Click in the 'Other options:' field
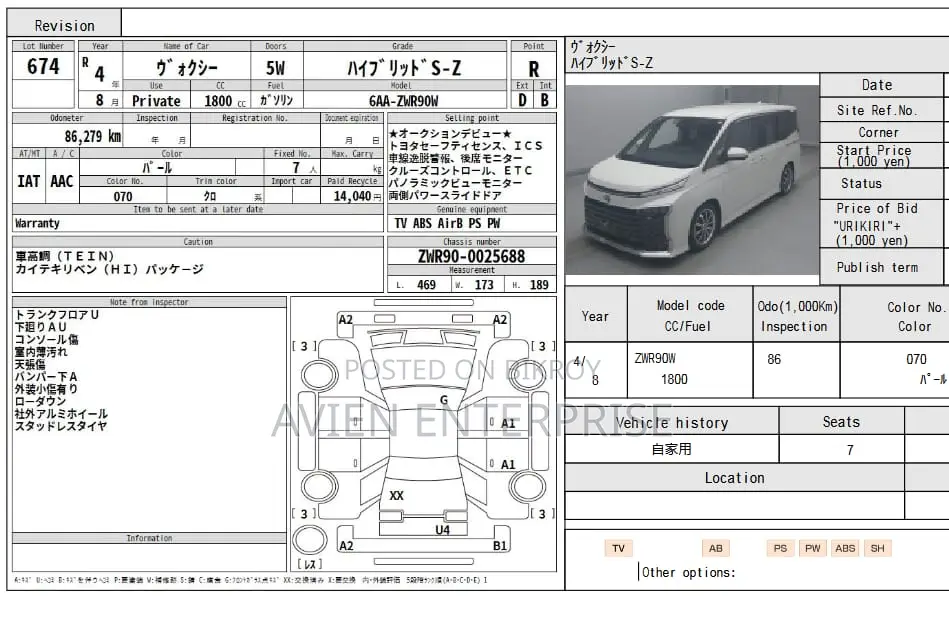This screenshot has height=637, width=949. pos(688,572)
